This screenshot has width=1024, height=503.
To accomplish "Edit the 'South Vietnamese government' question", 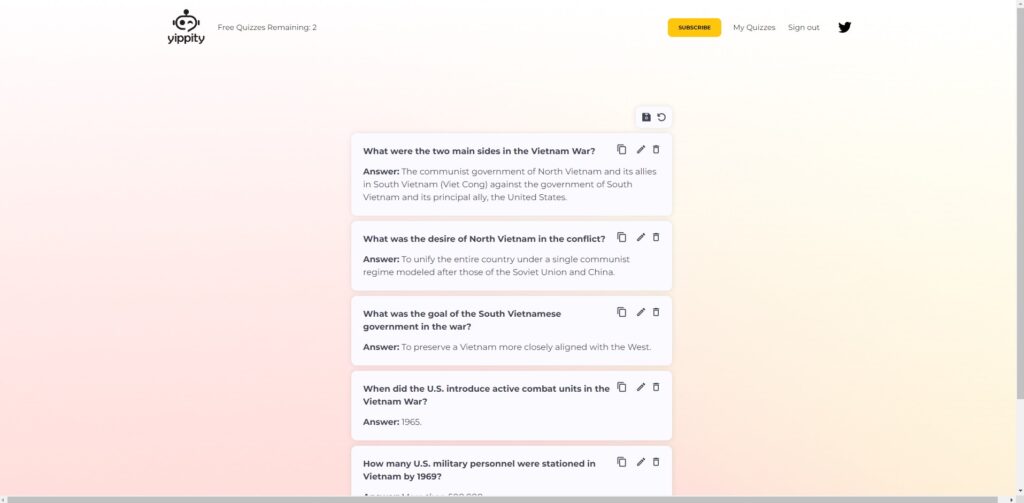I will pos(641,312).
